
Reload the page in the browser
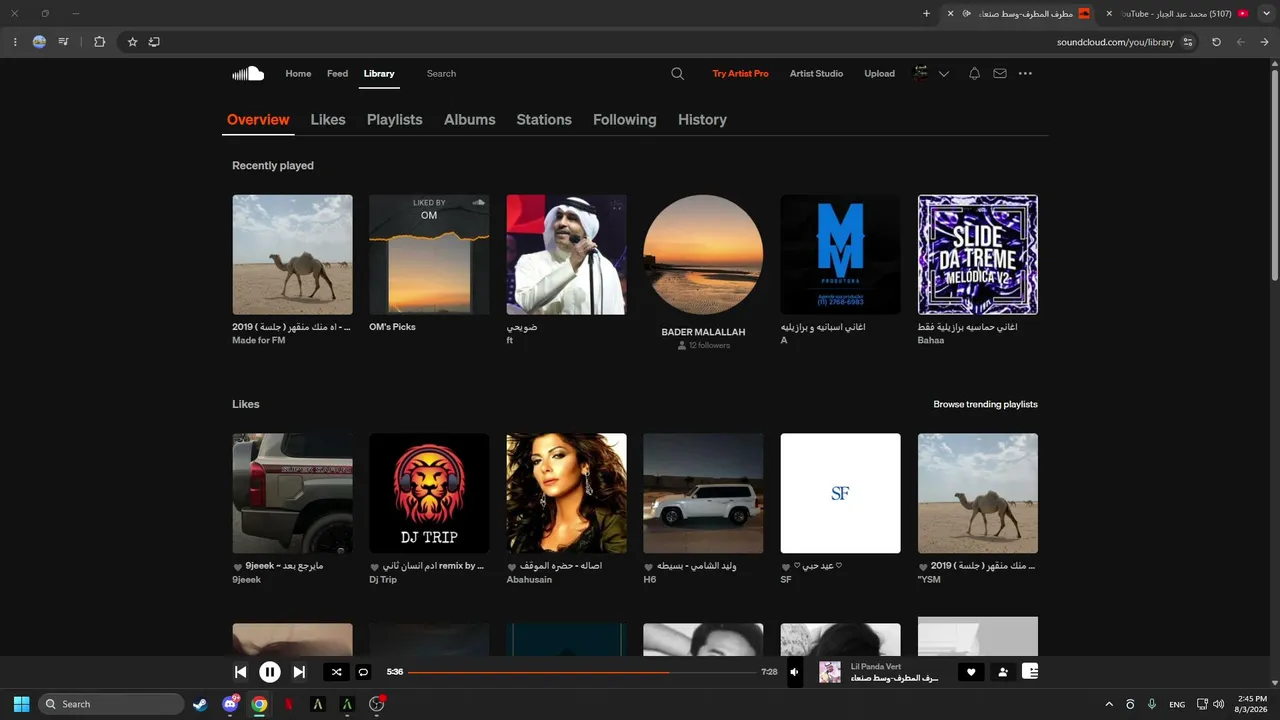pos(1216,42)
